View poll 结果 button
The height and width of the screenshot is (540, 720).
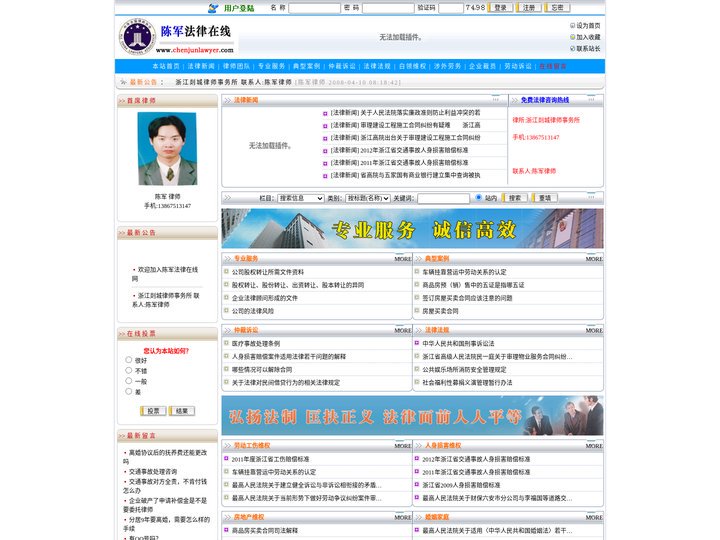pyautogui.click(x=182, y=411)
